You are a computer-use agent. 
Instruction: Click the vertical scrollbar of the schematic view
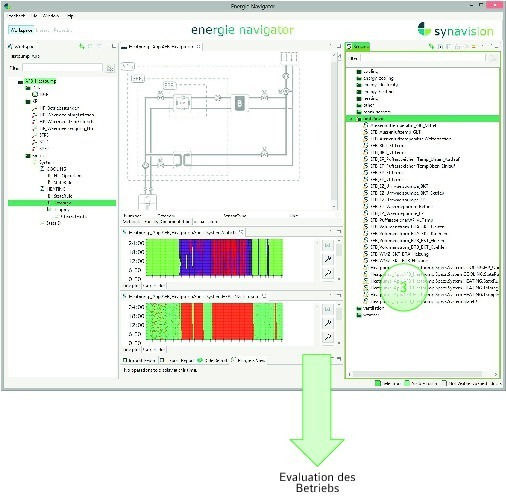[x=334, y=130]
